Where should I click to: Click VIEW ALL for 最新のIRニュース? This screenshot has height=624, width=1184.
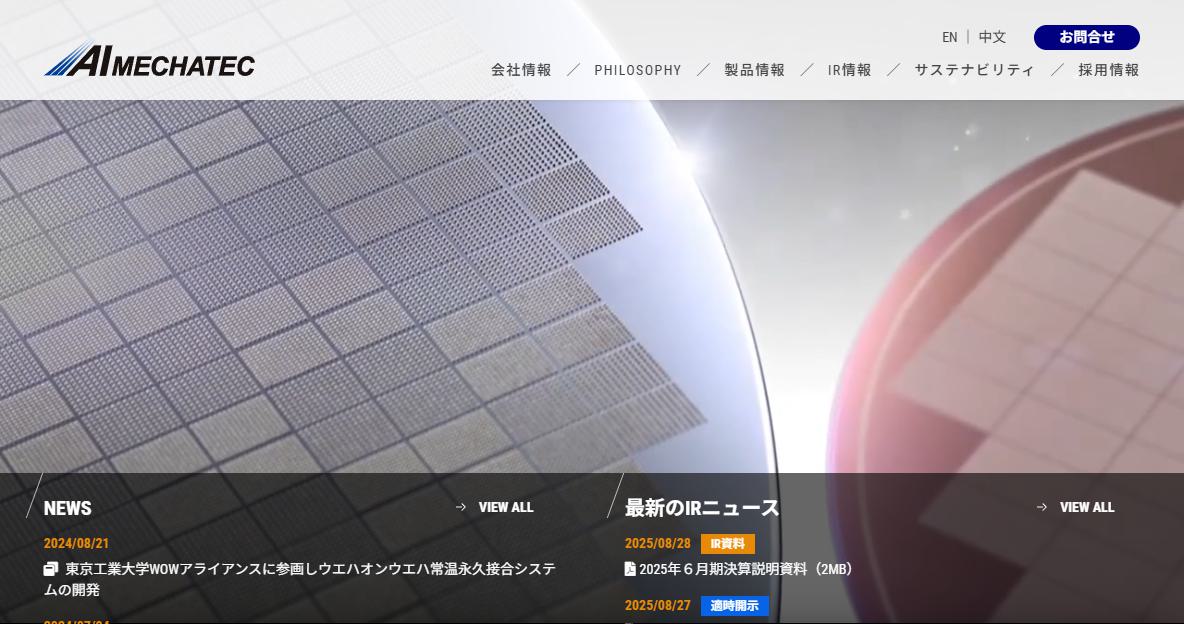pos(1087,507)
